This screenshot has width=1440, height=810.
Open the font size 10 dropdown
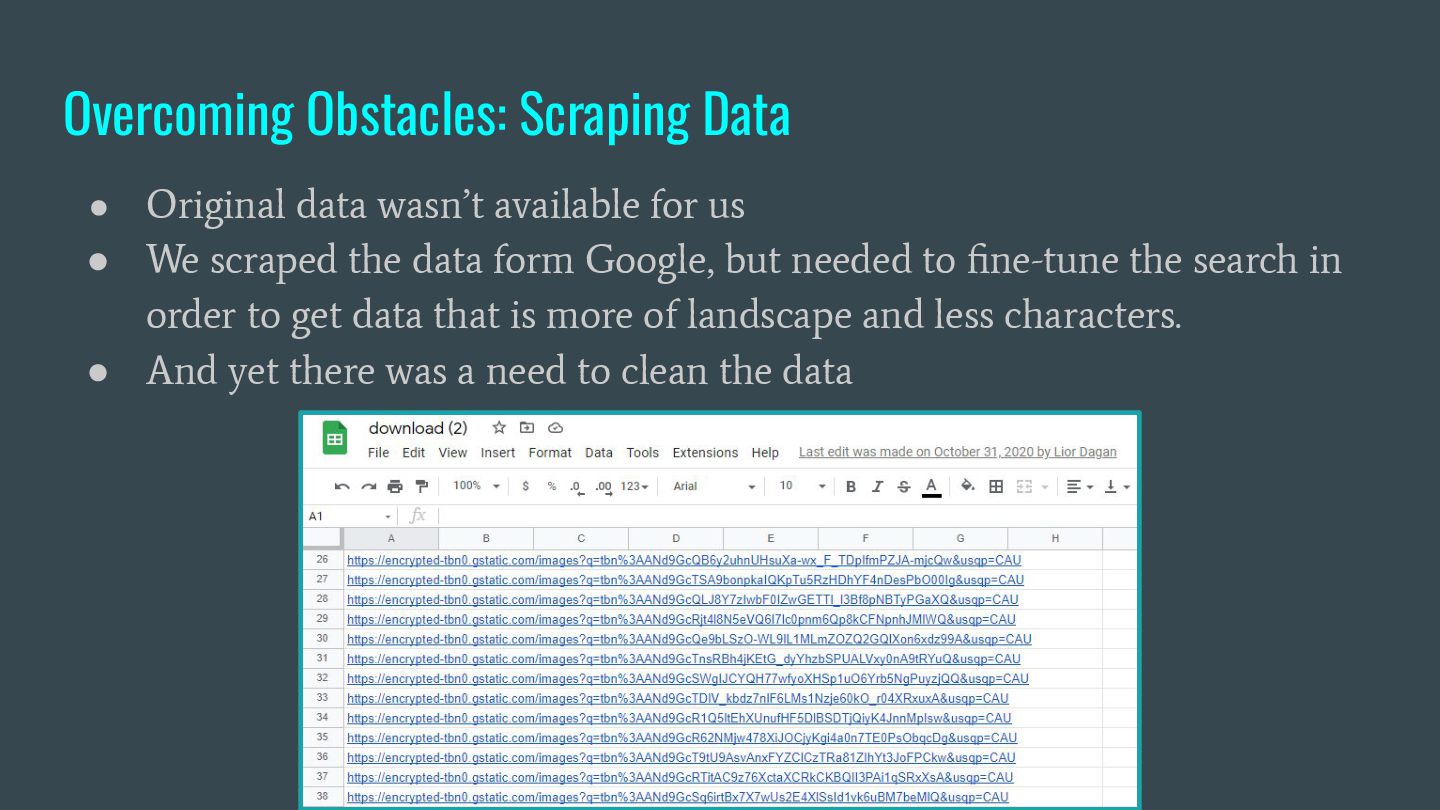(x=803, y=486)
